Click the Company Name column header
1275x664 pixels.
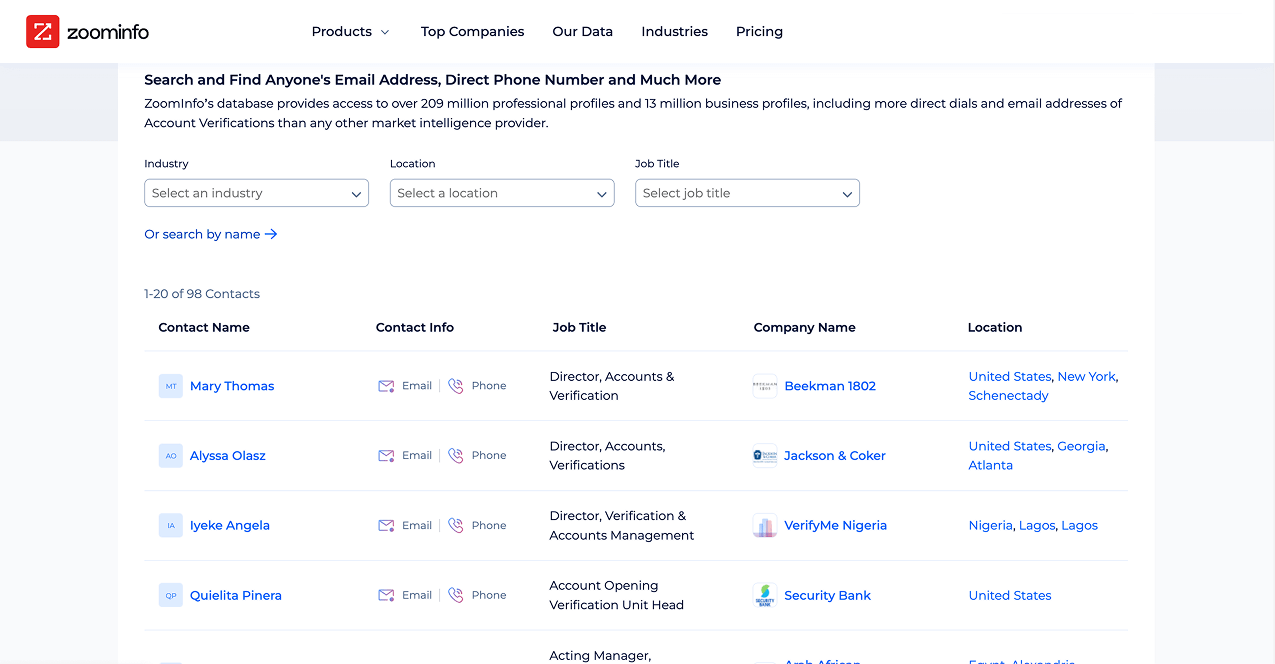(x=804, y=328)
